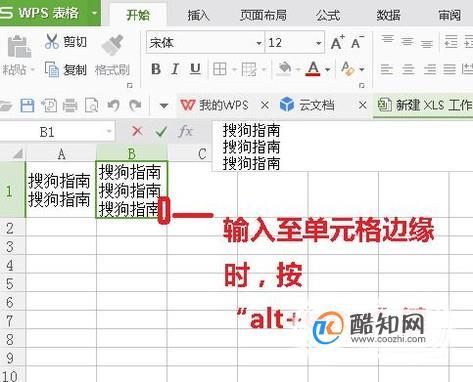Switch to the 开始 ribbon tab

coord(138,15)
